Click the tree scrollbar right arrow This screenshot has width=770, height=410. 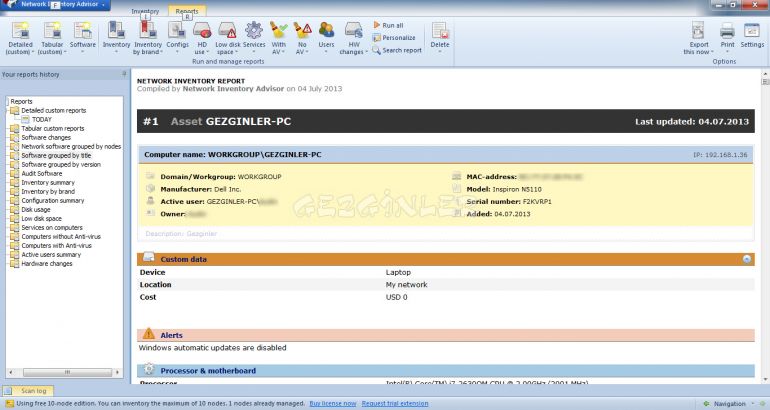pyautogui.click(x=117, y=372)
